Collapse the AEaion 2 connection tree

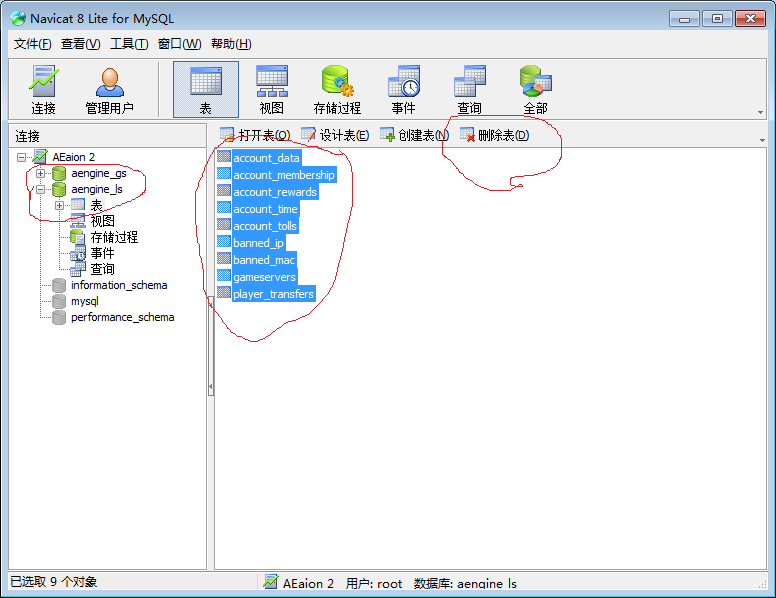(x=22, y=158)
